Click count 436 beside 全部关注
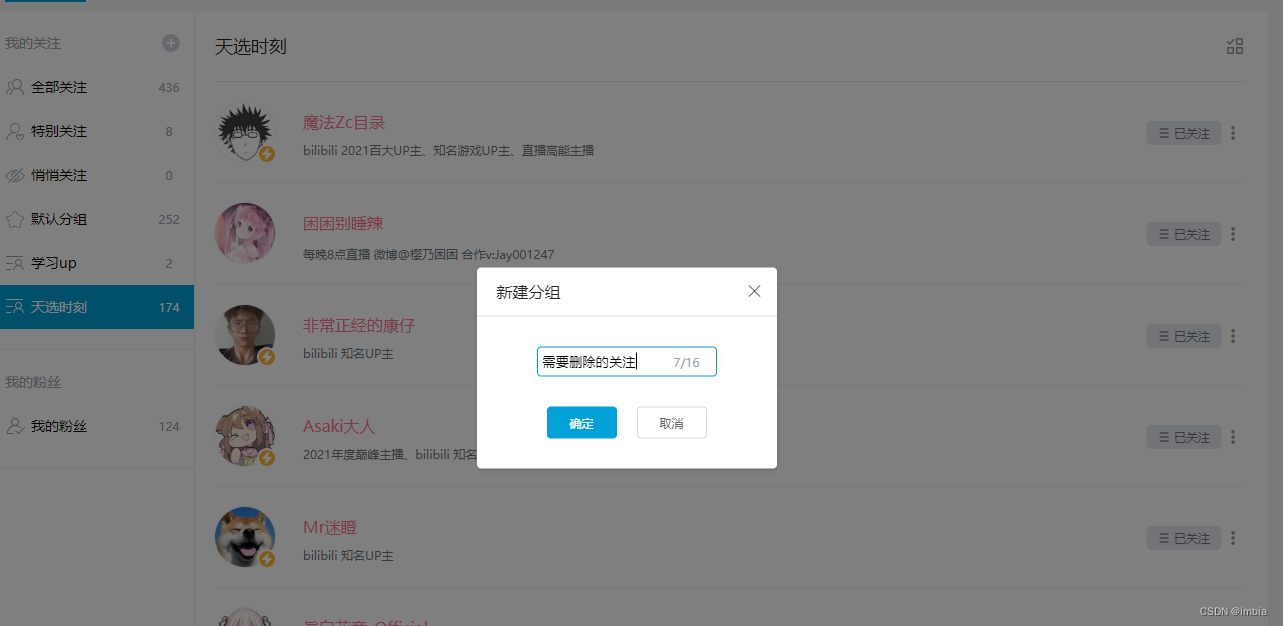This screenshot has width=1283, height=626. [169, 88]
